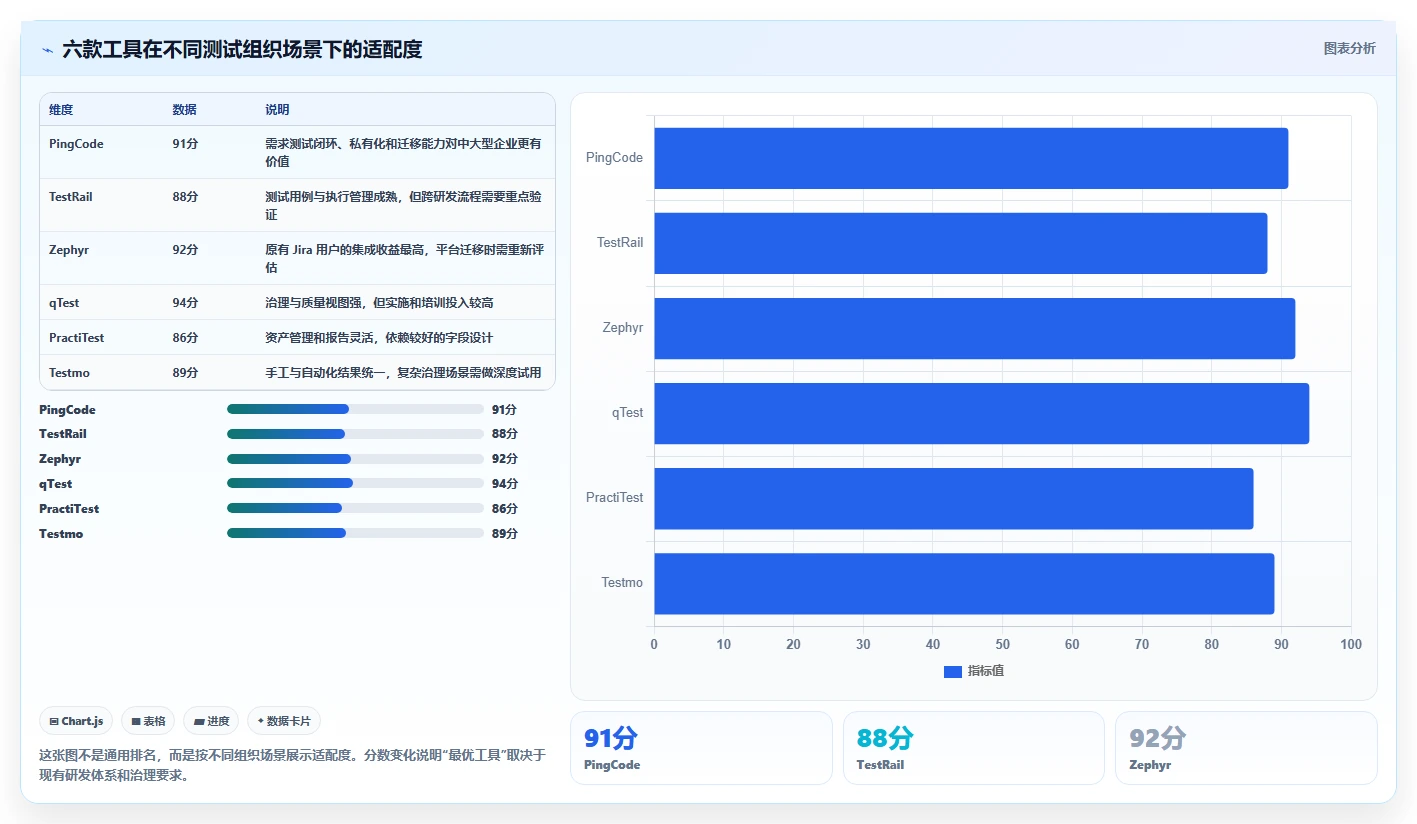1417x824 pixels.
Task: Click the 100 x-axis tick label
Action: (1351, 645)
